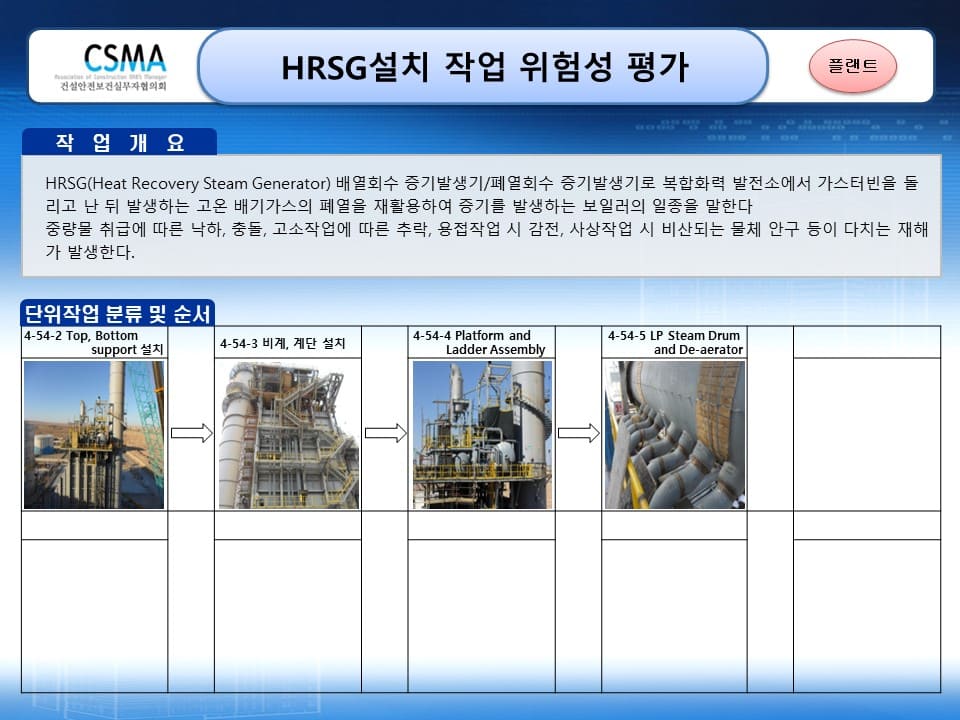960x720 pixels.
Task: Click the 플랜트 oval button
Action: 853,66
